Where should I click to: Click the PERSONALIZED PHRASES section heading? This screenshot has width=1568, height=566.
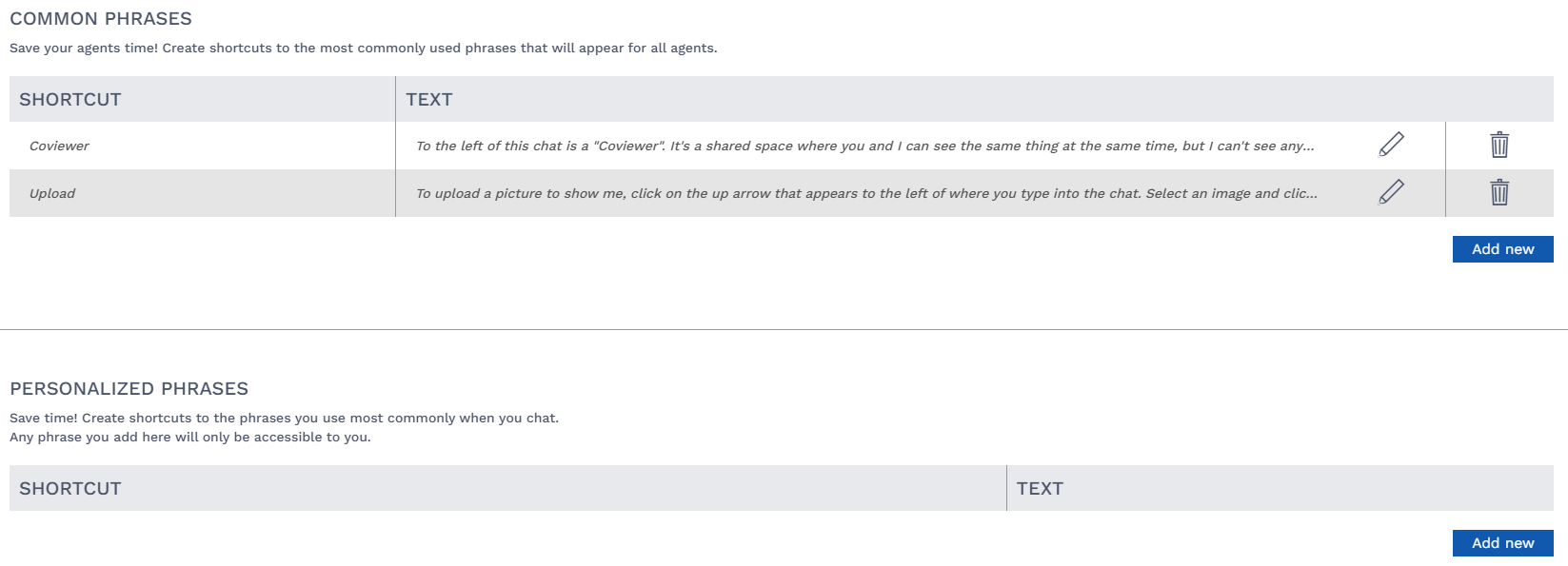click(x=129, y=389)
